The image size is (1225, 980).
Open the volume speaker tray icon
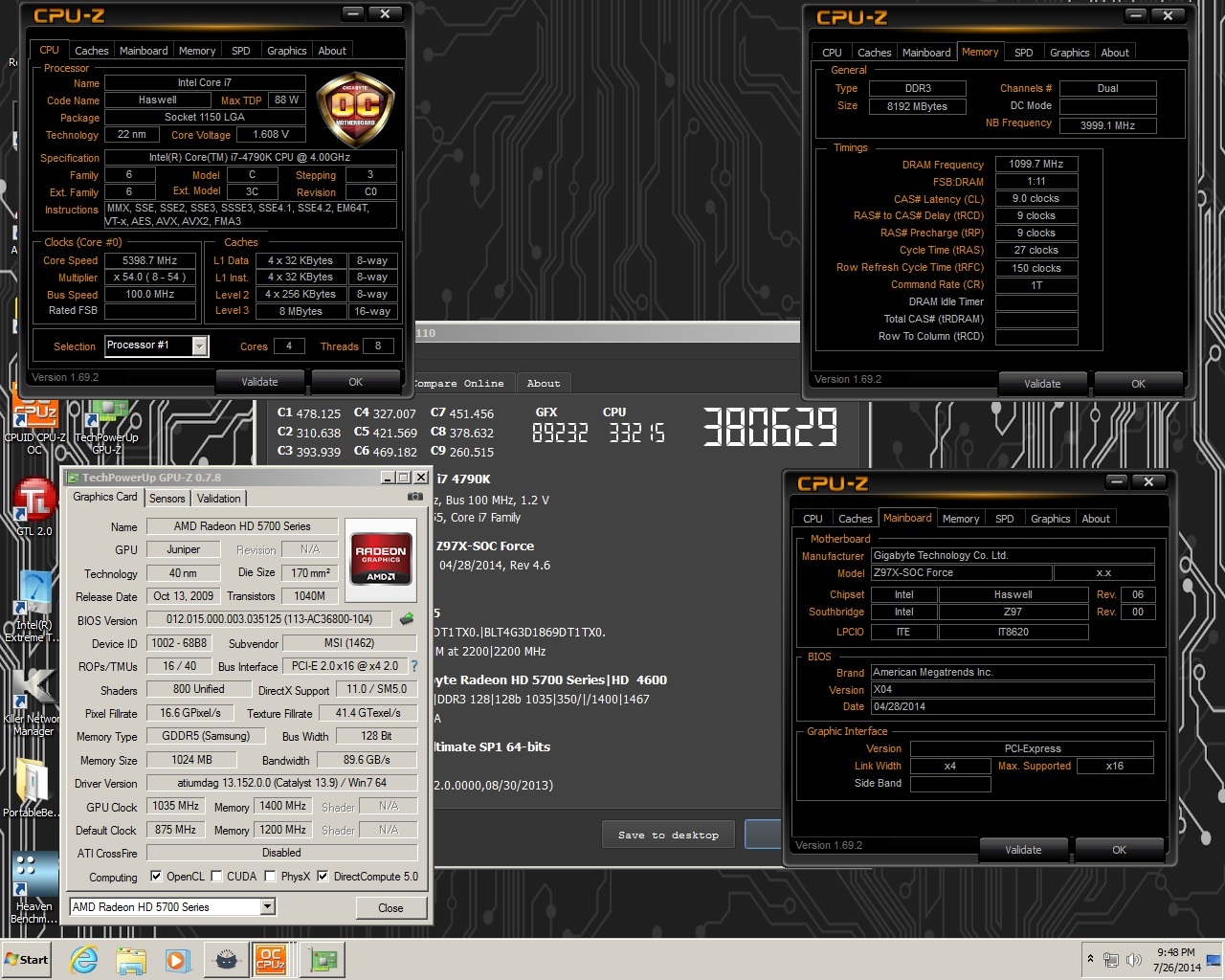point(1134,960)
